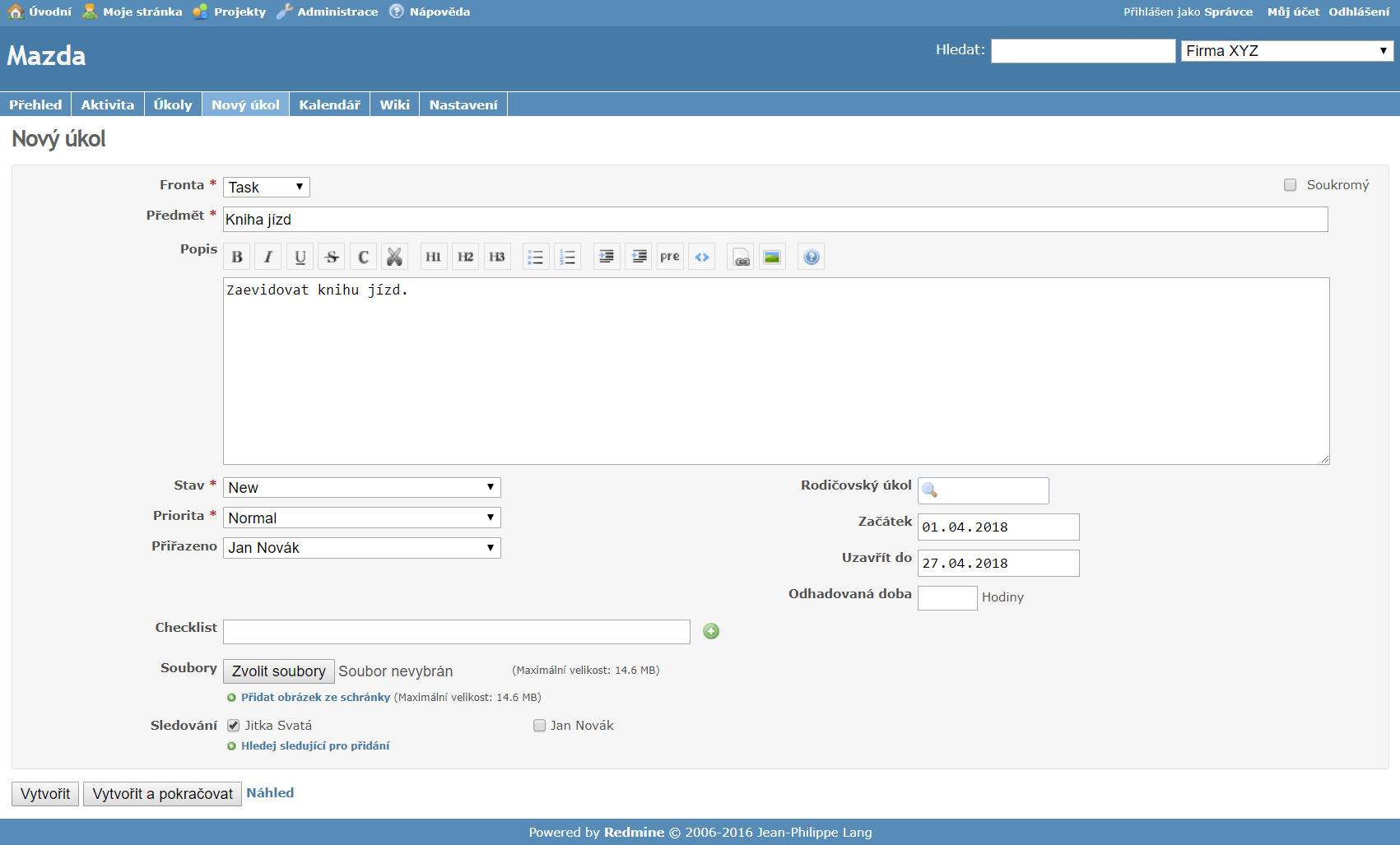Screen dimensions: 1400x845
Task: Open text formatting help icon
Action: 811,257
